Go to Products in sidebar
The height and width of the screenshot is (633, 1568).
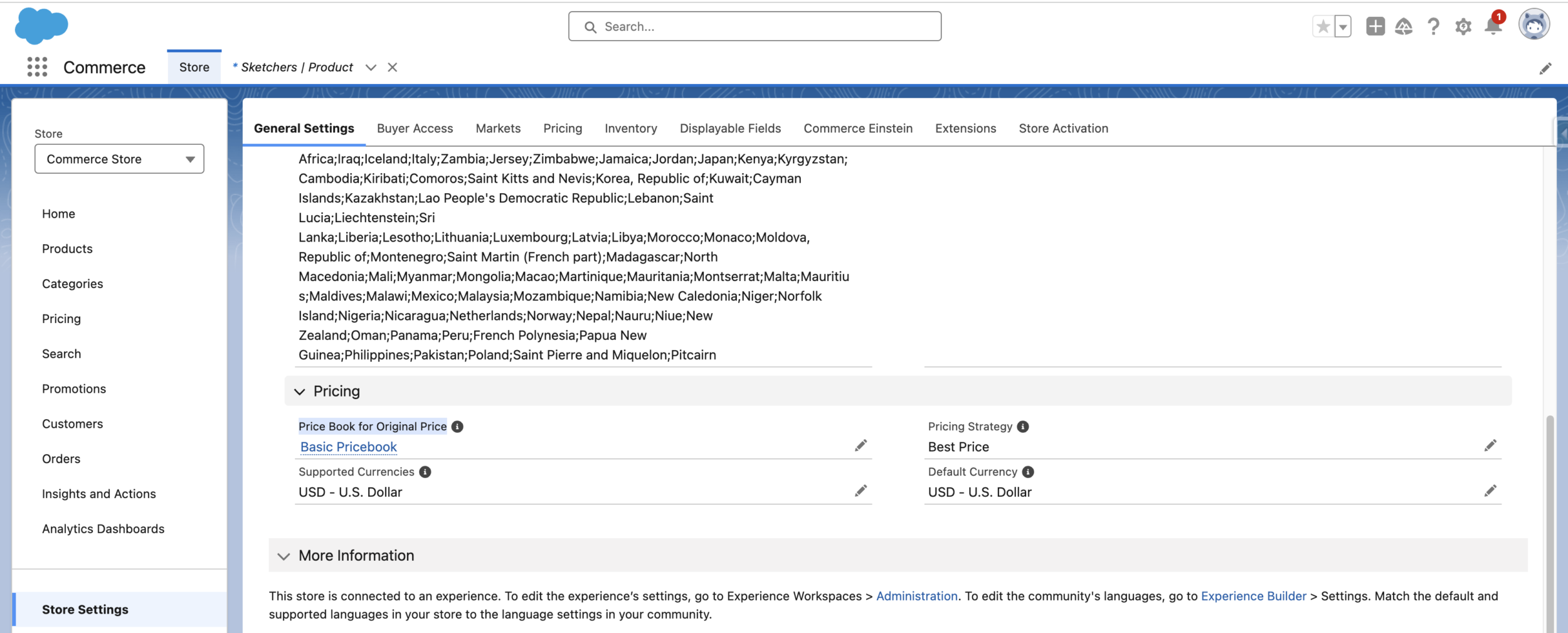pyautogui.click(x=67, y=249)
